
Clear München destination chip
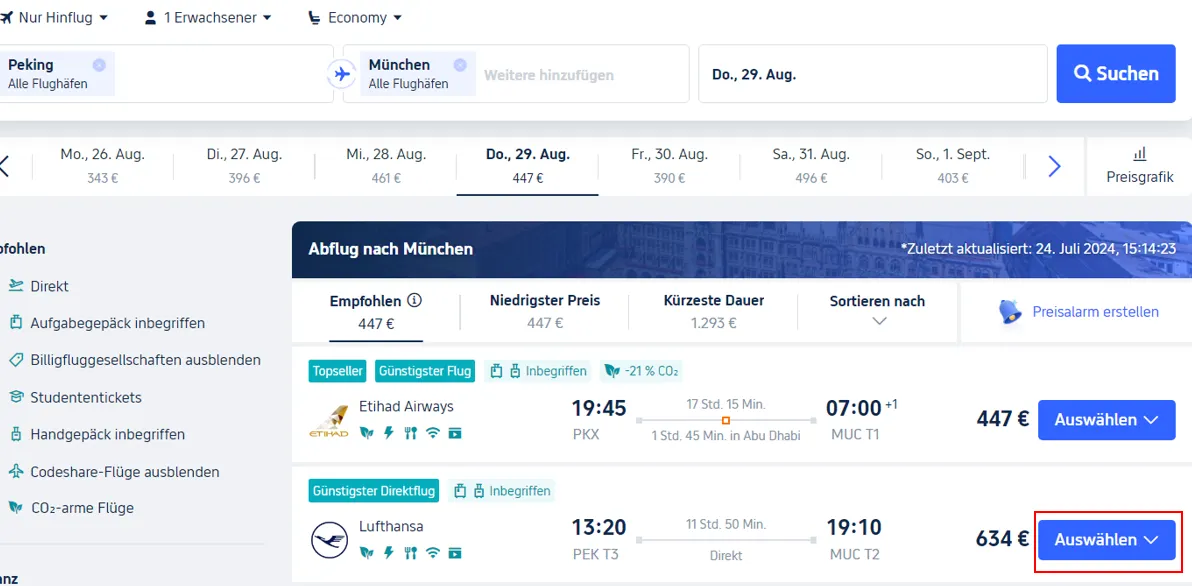point(460,65)
